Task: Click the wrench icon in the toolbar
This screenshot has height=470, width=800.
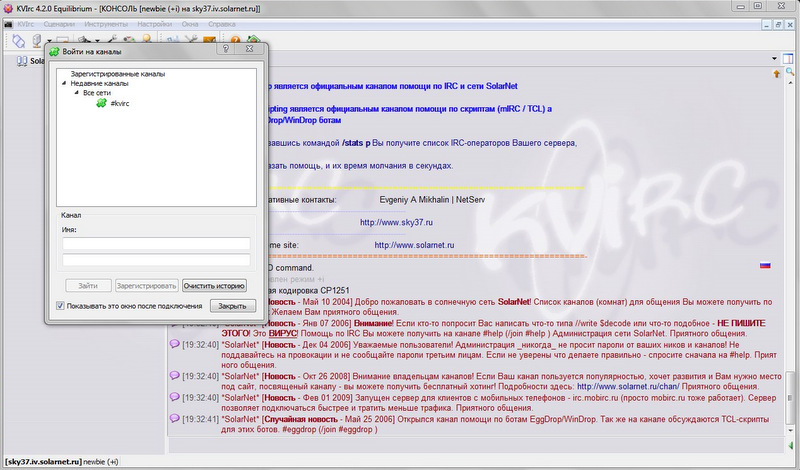Action: pyautogui.click(x=113, y=39)
